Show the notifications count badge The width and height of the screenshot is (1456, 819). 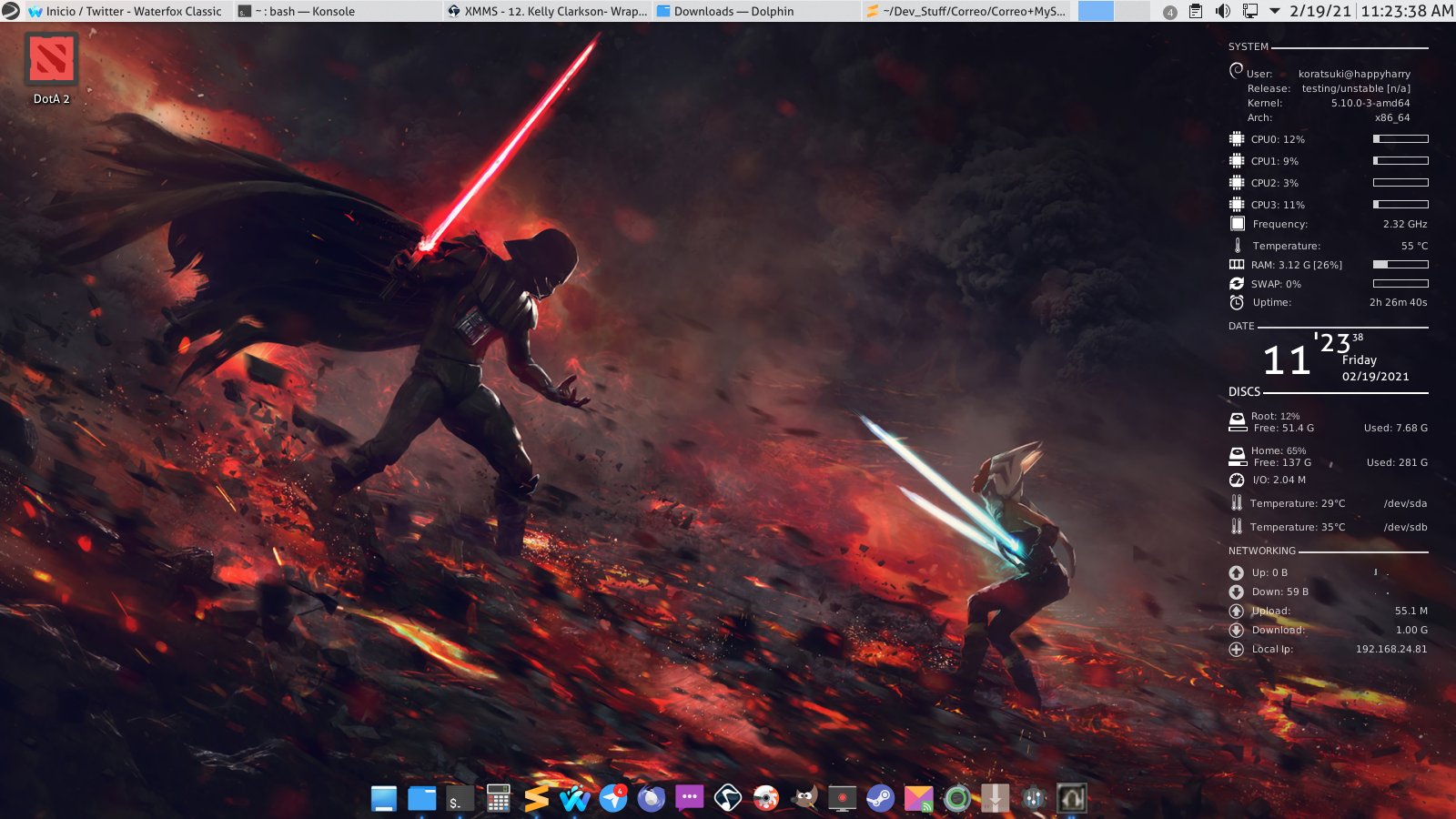(x=1170, y=12)
